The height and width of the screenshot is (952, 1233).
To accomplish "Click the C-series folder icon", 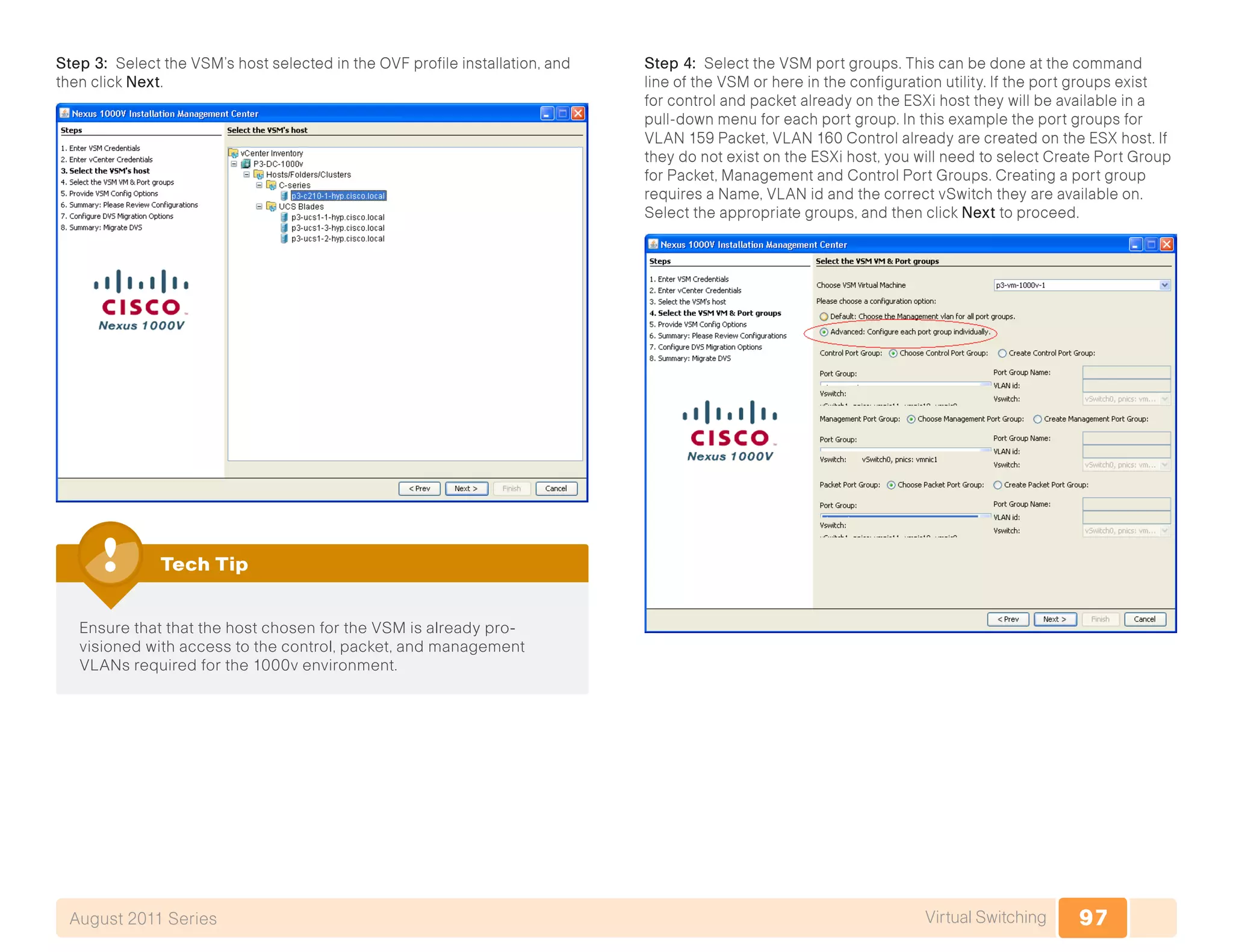I will coord(271,185).
